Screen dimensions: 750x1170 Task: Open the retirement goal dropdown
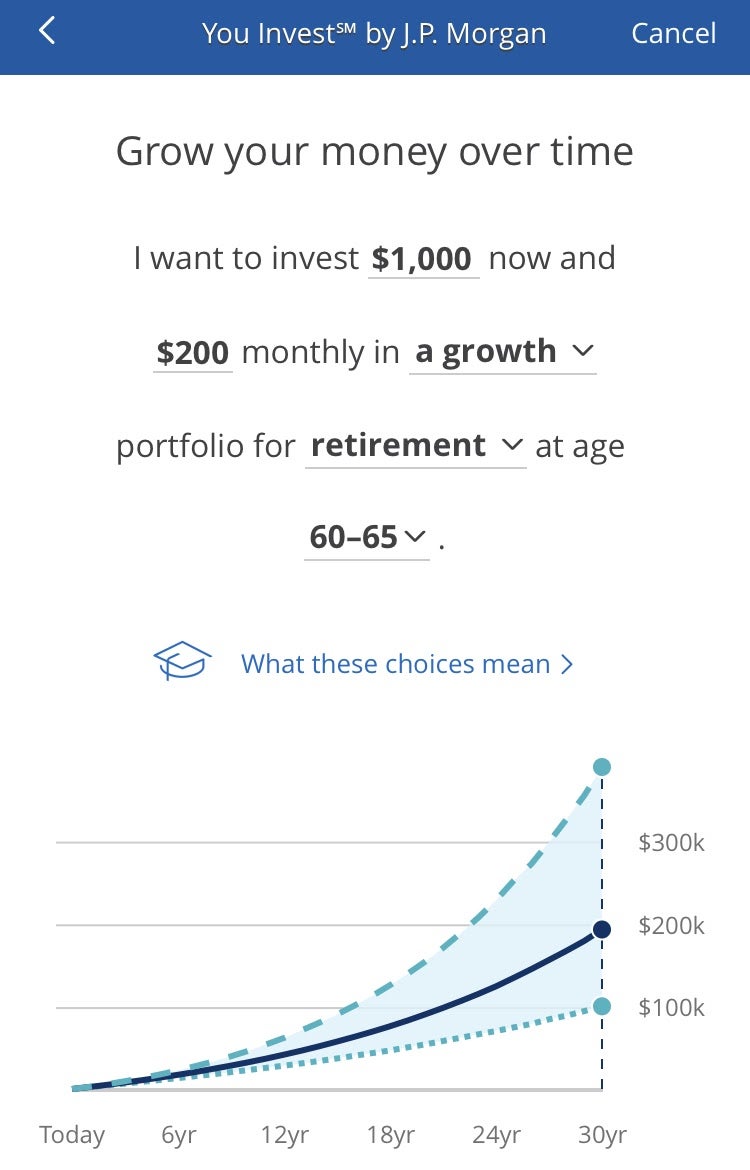[x=416, y=446]
